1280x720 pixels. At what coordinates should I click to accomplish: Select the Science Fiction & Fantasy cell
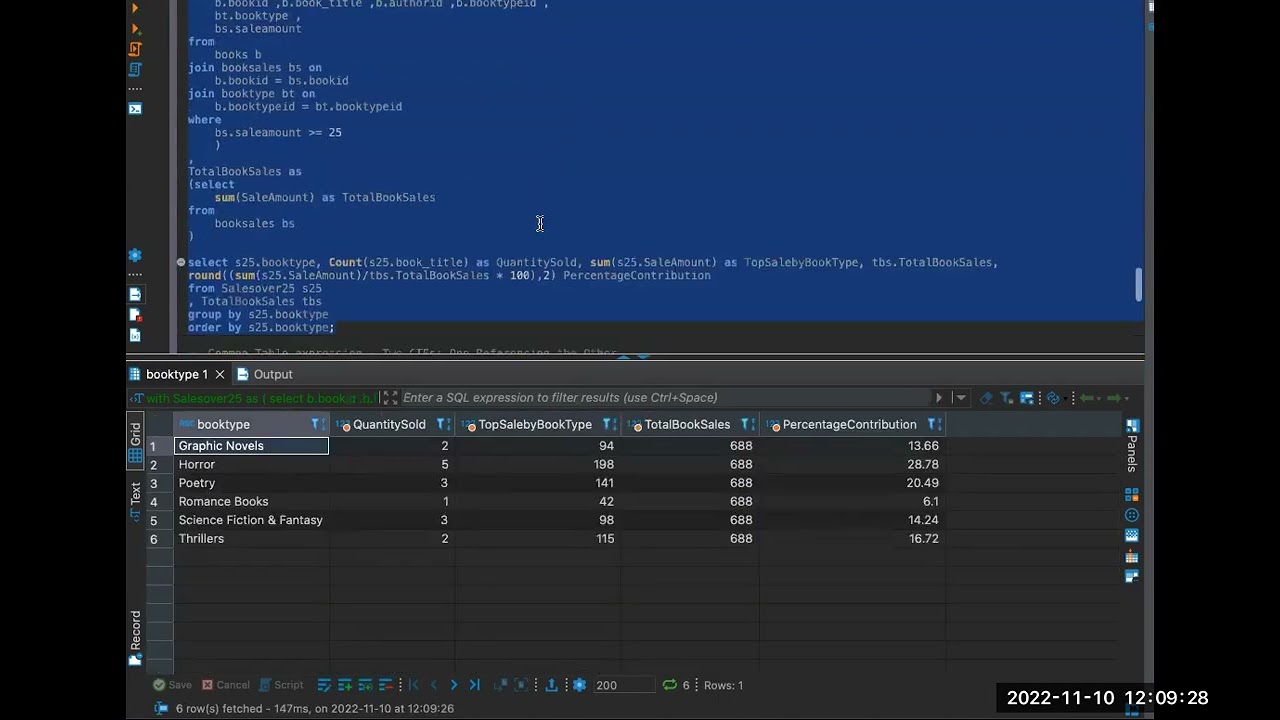[251, 520]
